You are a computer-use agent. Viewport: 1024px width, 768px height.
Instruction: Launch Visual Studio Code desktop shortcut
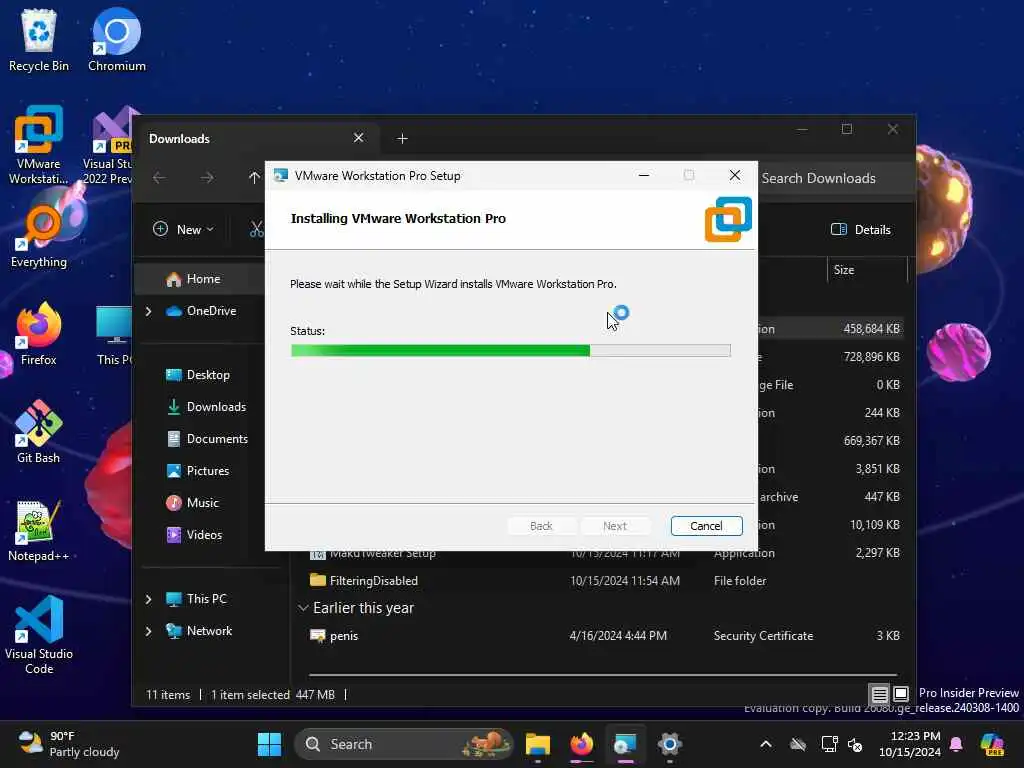click(x=39, y=635)
